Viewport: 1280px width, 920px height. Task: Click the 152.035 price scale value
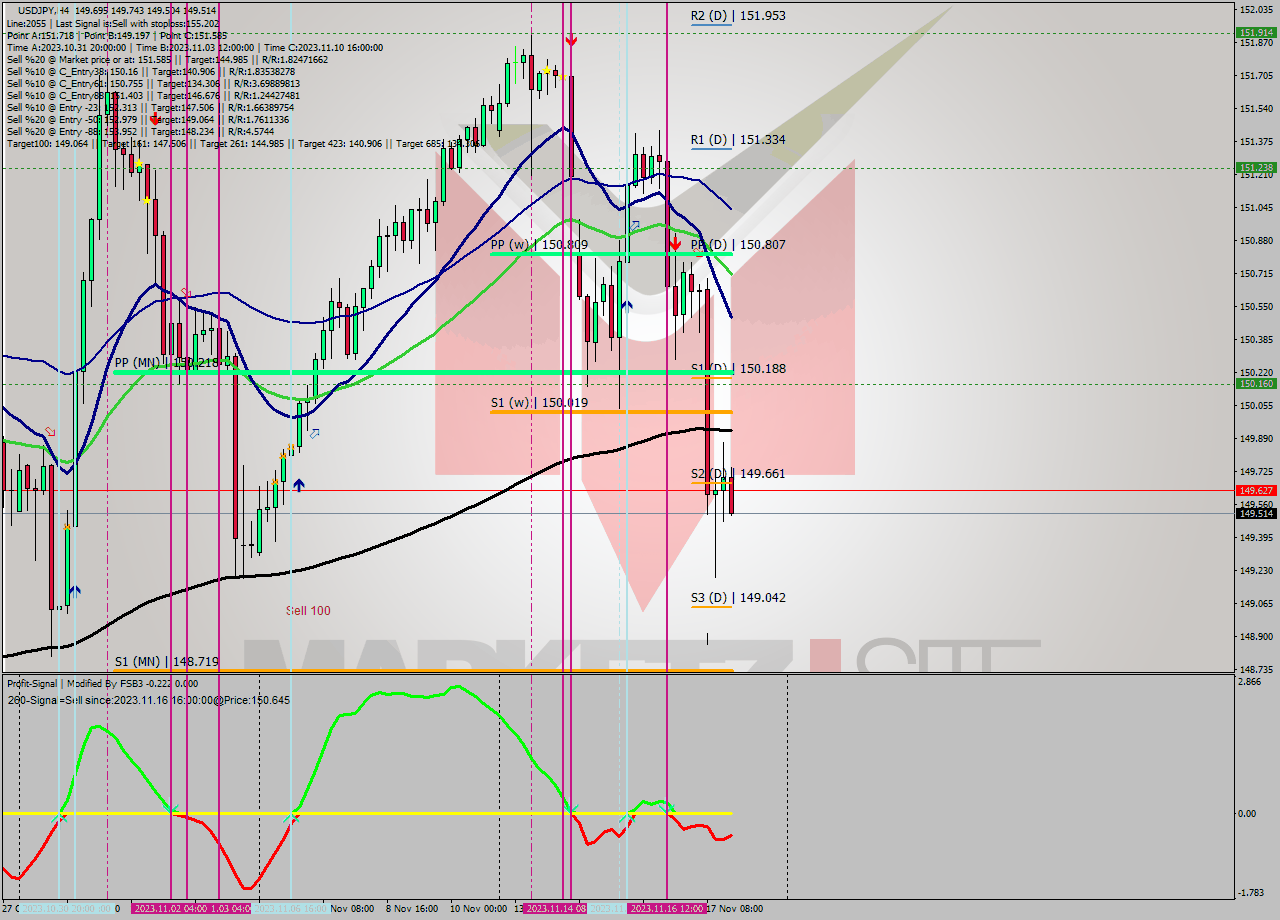point(1254,9)
